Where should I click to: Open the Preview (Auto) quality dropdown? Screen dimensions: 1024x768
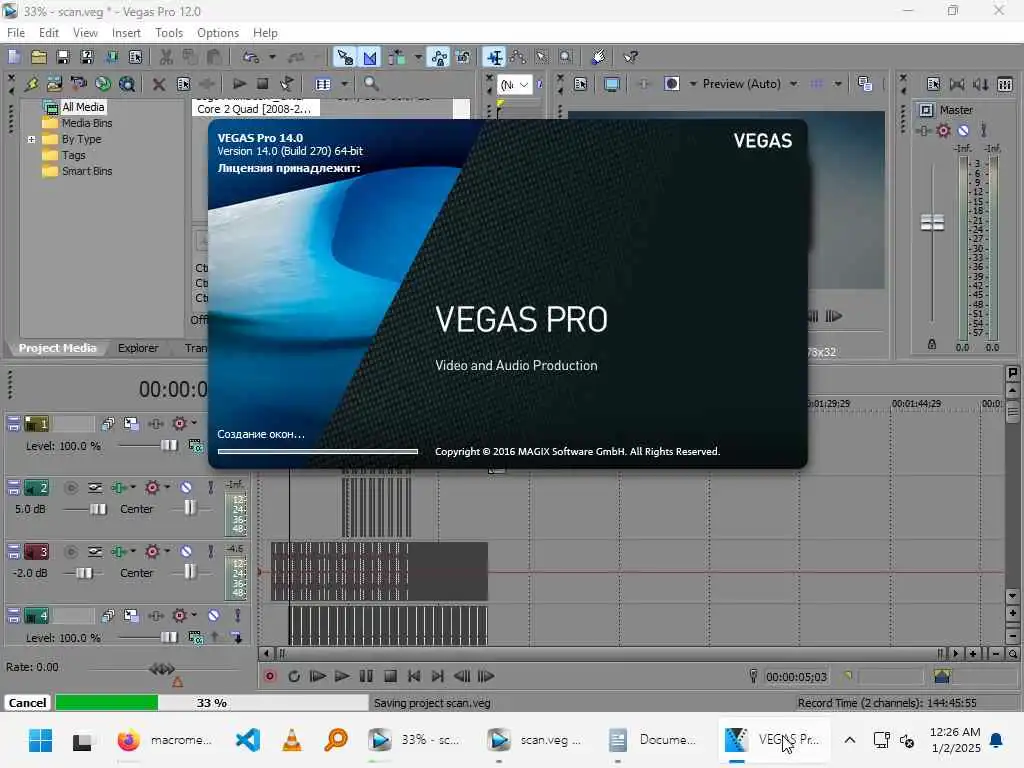pyautogui.click(x=793, y=84)
